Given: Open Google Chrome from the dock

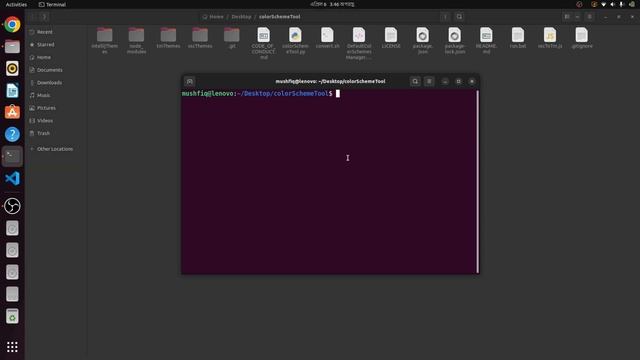Looking at the screenshot, I should [12, 24].
